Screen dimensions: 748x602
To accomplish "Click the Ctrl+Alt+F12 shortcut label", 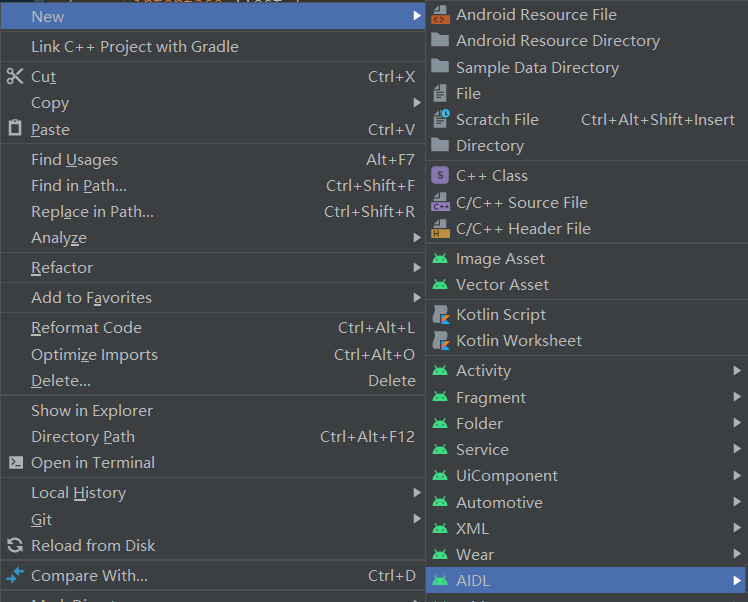I will [367, 436].
